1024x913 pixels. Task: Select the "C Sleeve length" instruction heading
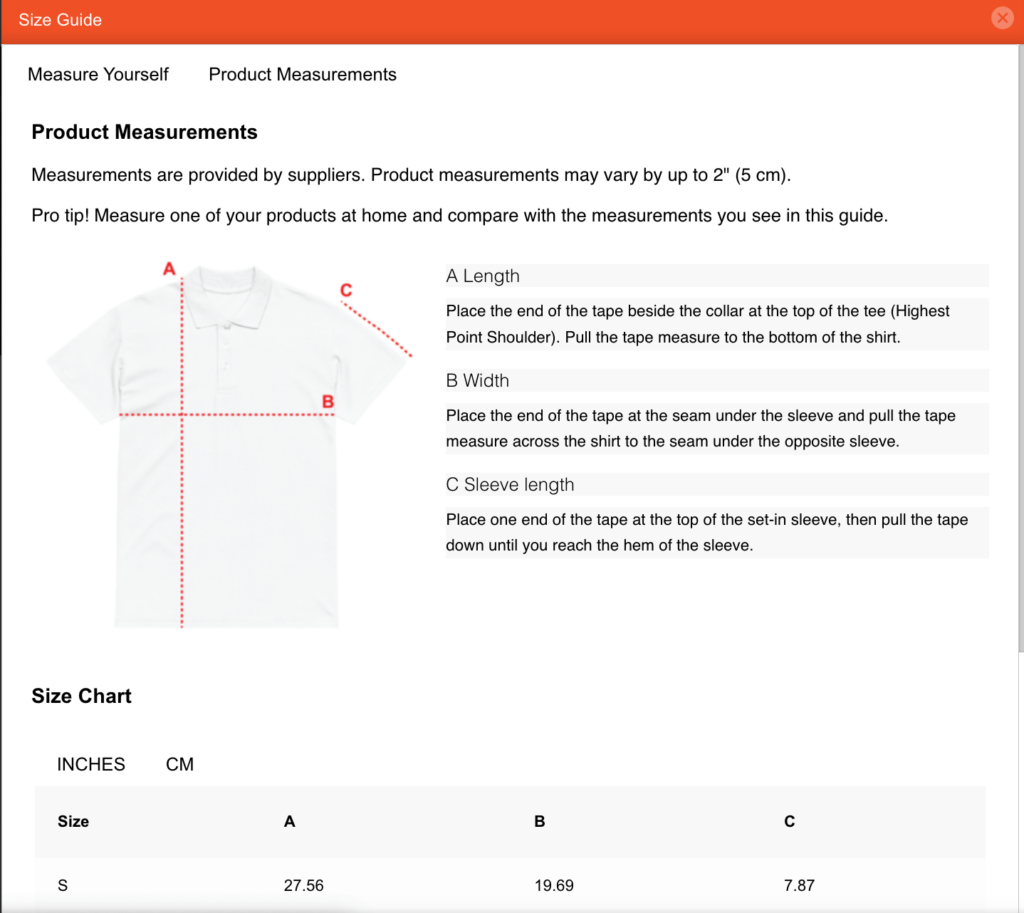tap(510, 485)
